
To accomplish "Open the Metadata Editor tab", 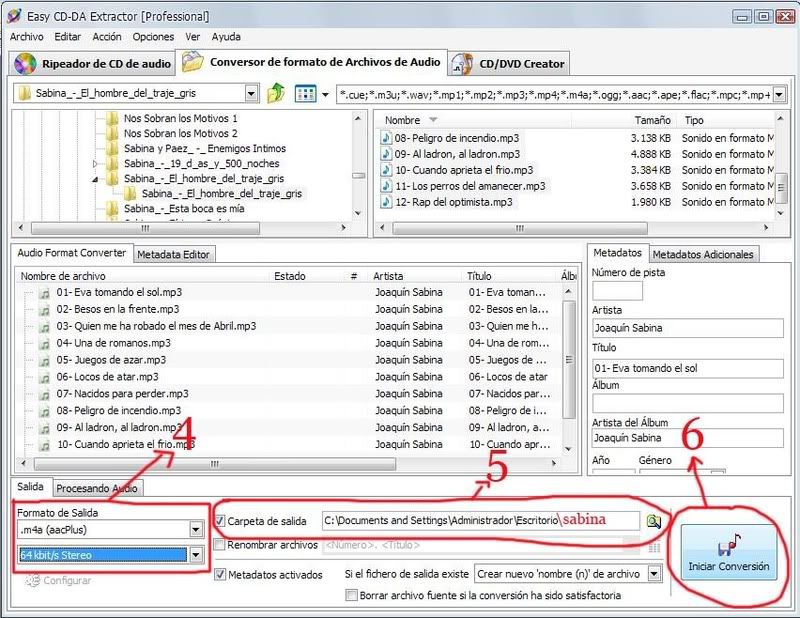I will tap(173, 255).
